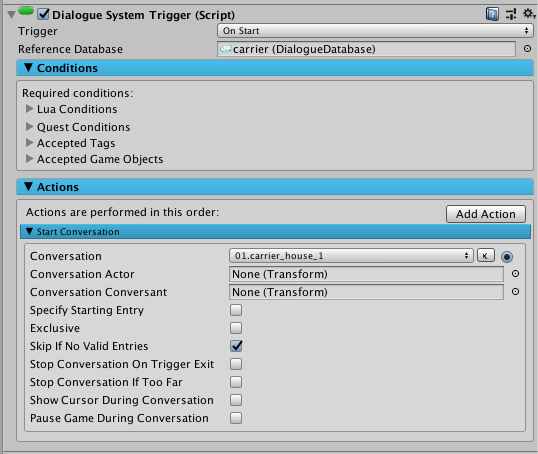This screenshot has width=538, height=454.
Task: Enable the Exclusive checkbox
Action: click(236, 328)
